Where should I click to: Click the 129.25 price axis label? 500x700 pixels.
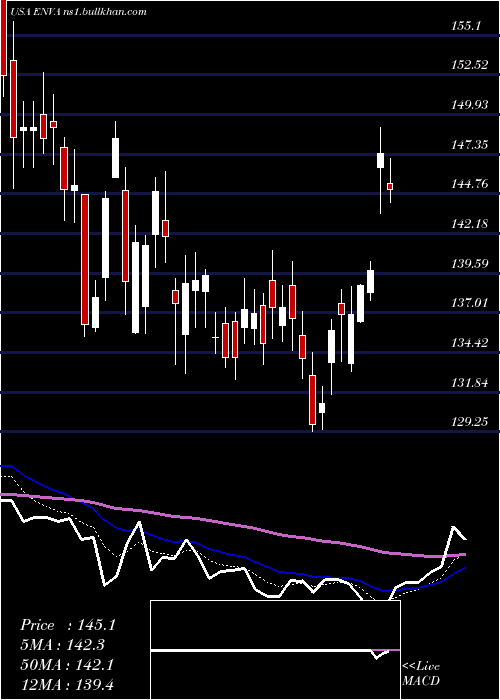click(469, 422)
